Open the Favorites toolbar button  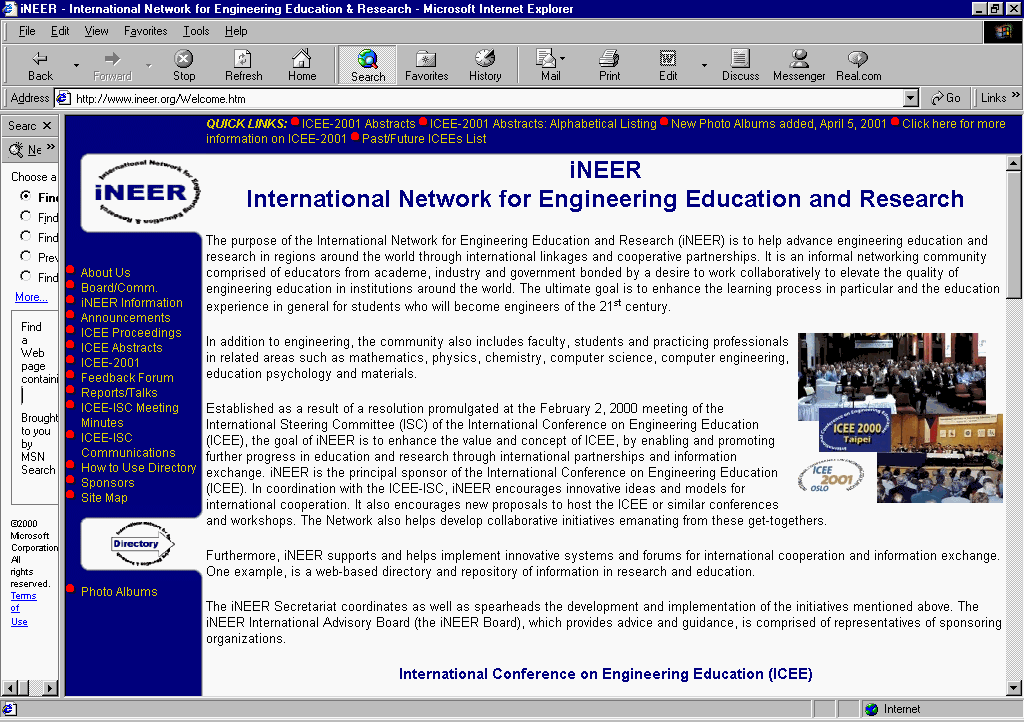[x=426, y=65]
